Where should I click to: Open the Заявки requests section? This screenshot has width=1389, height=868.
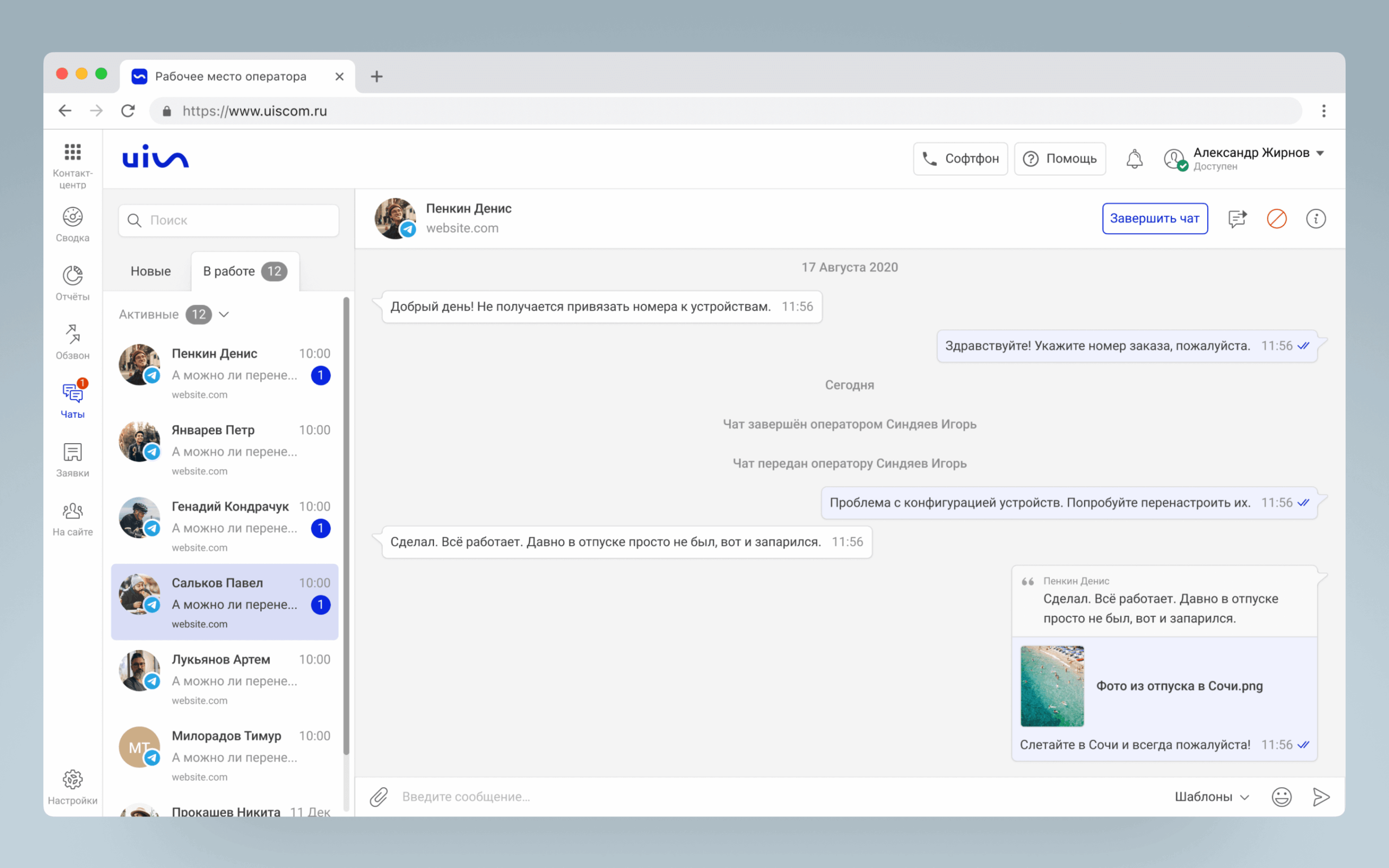point(72,460)
